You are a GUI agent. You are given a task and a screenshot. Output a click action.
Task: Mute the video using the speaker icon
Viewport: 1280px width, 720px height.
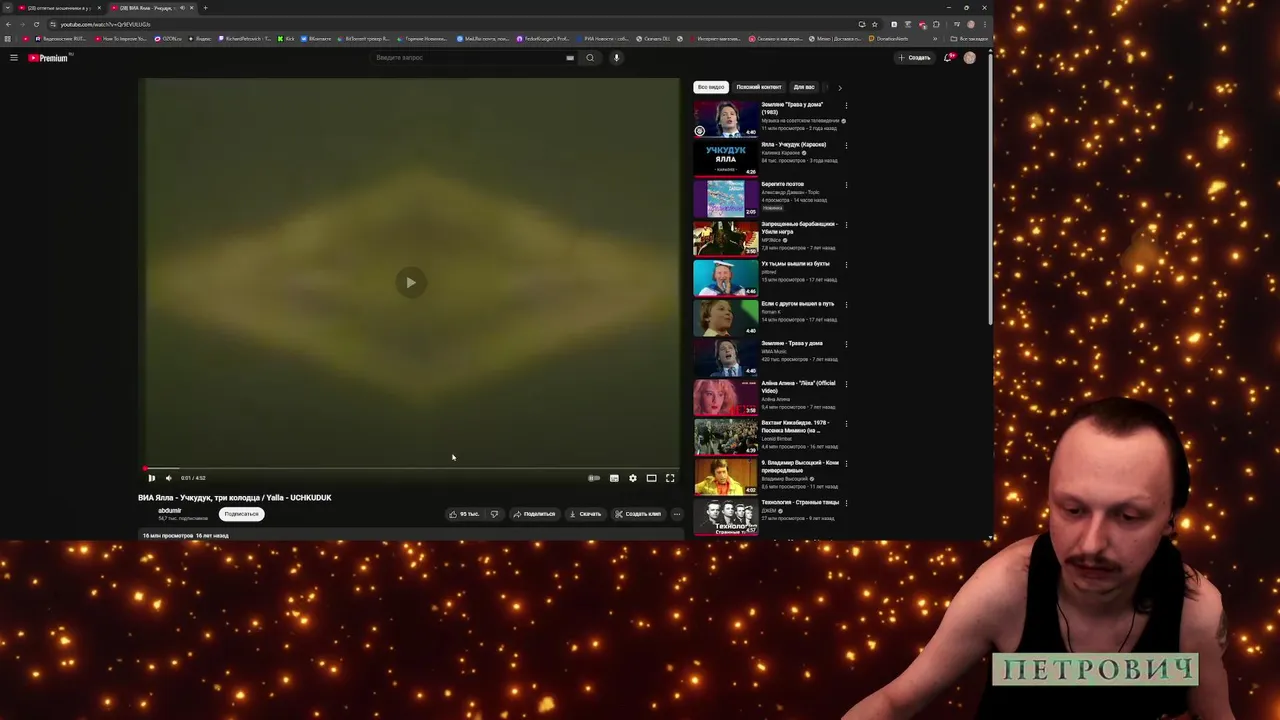(x=168, y=478)
